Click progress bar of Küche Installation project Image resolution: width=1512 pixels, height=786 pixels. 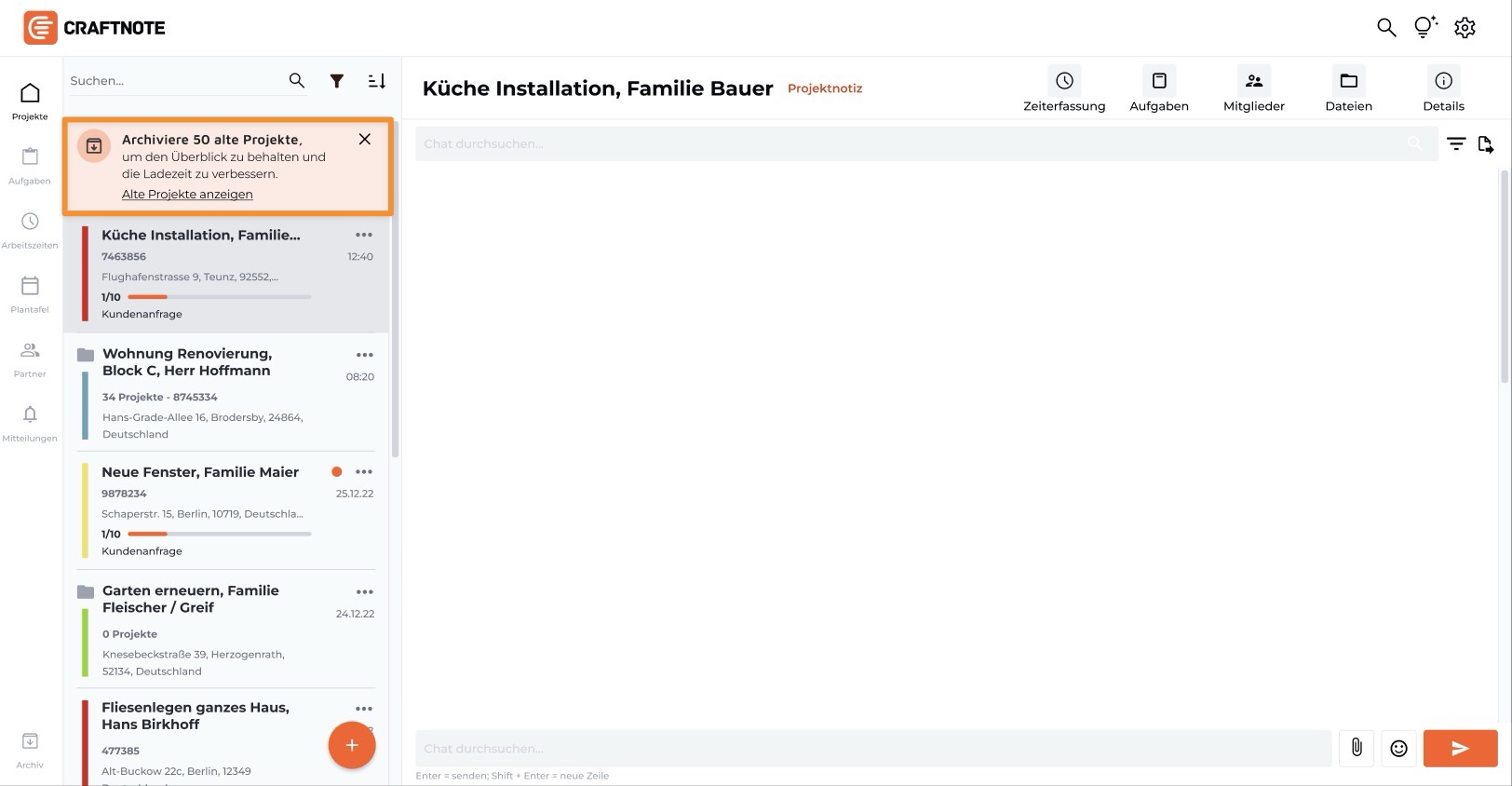tap(219, 297)
